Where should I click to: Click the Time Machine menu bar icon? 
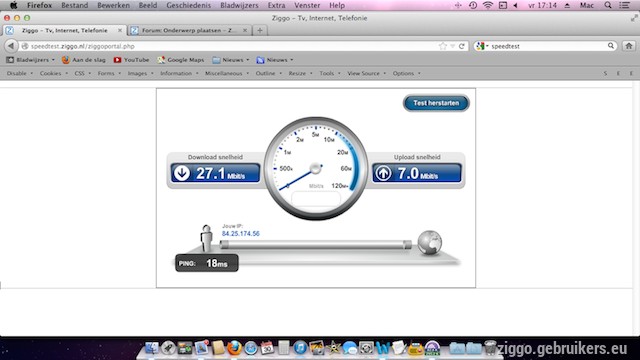(x=473, y=5)
